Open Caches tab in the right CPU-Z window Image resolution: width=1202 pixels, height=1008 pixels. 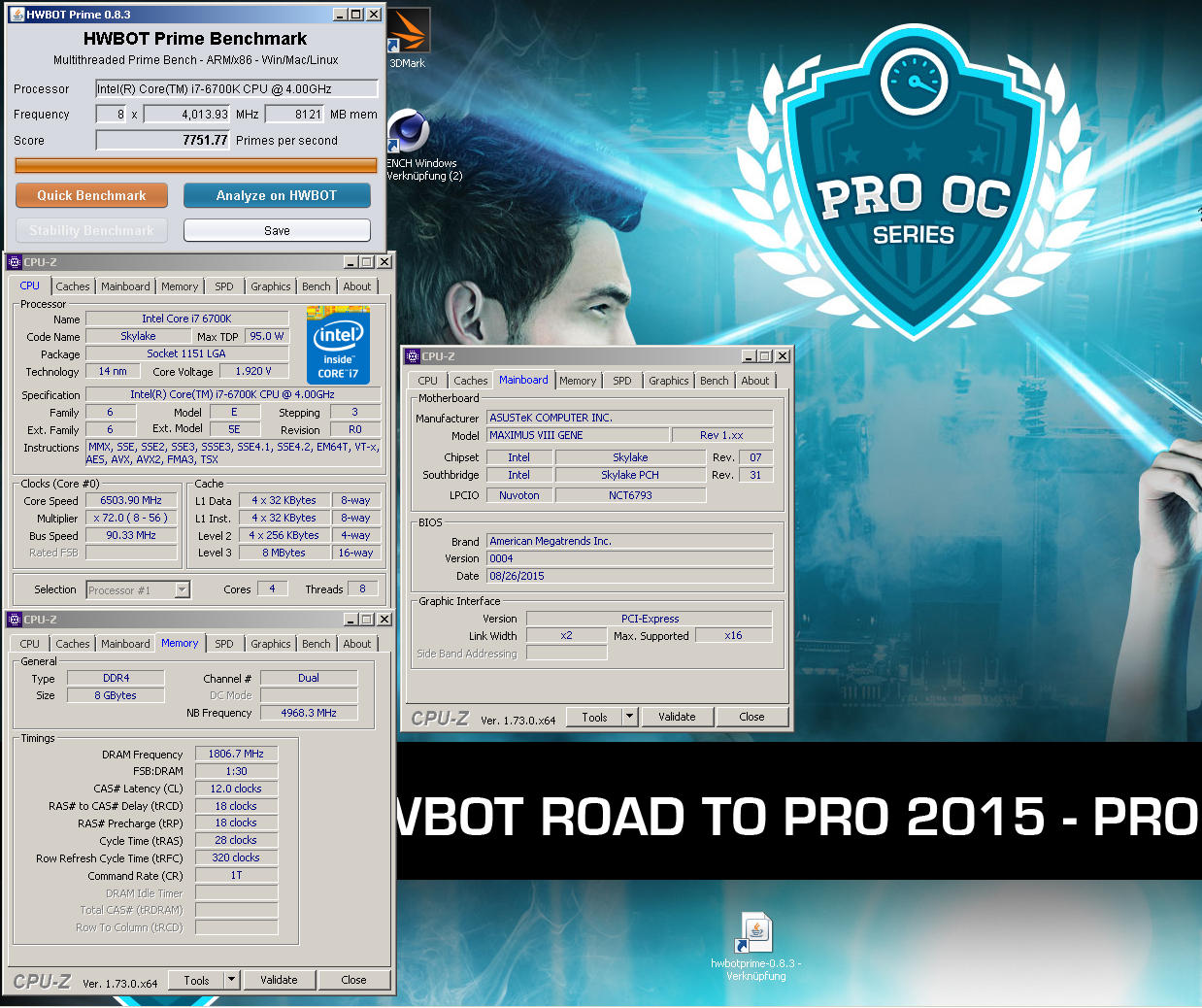(x=471, y=381)
